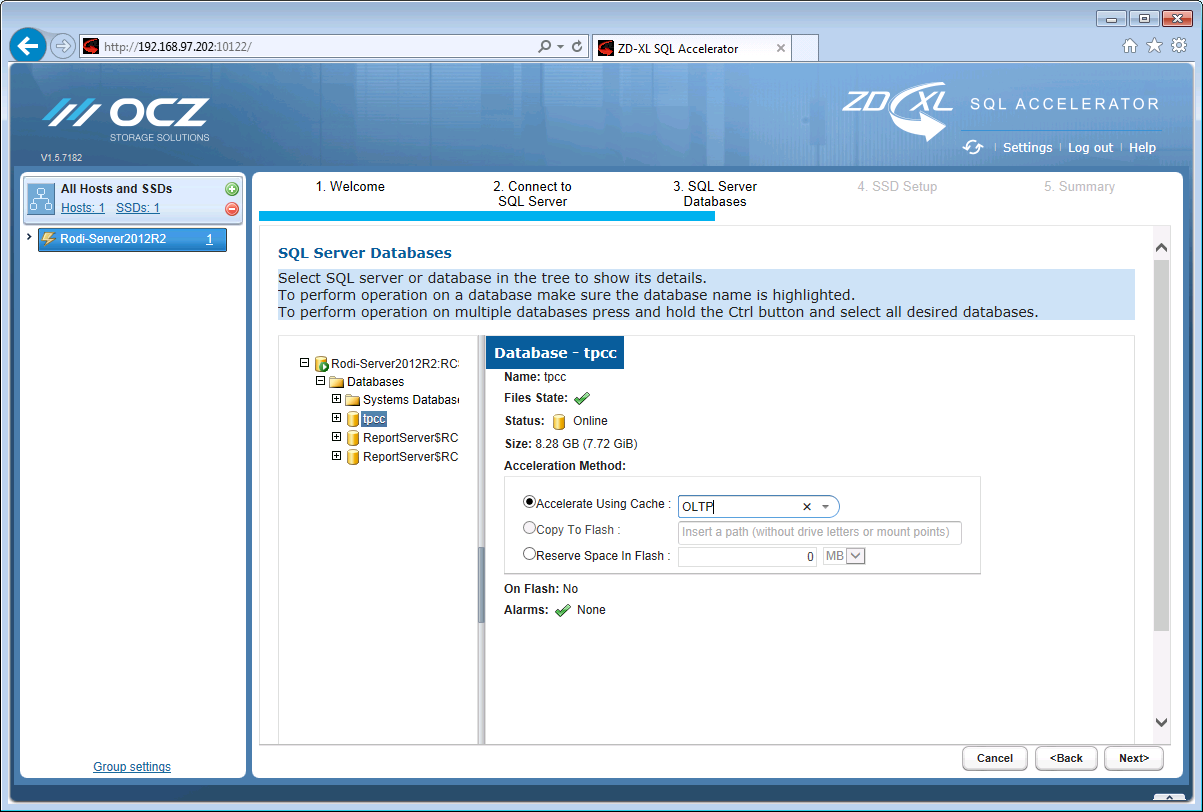Open the Help link
The width and height of the screenshot is (1203, 812).
coord(1142,148)
